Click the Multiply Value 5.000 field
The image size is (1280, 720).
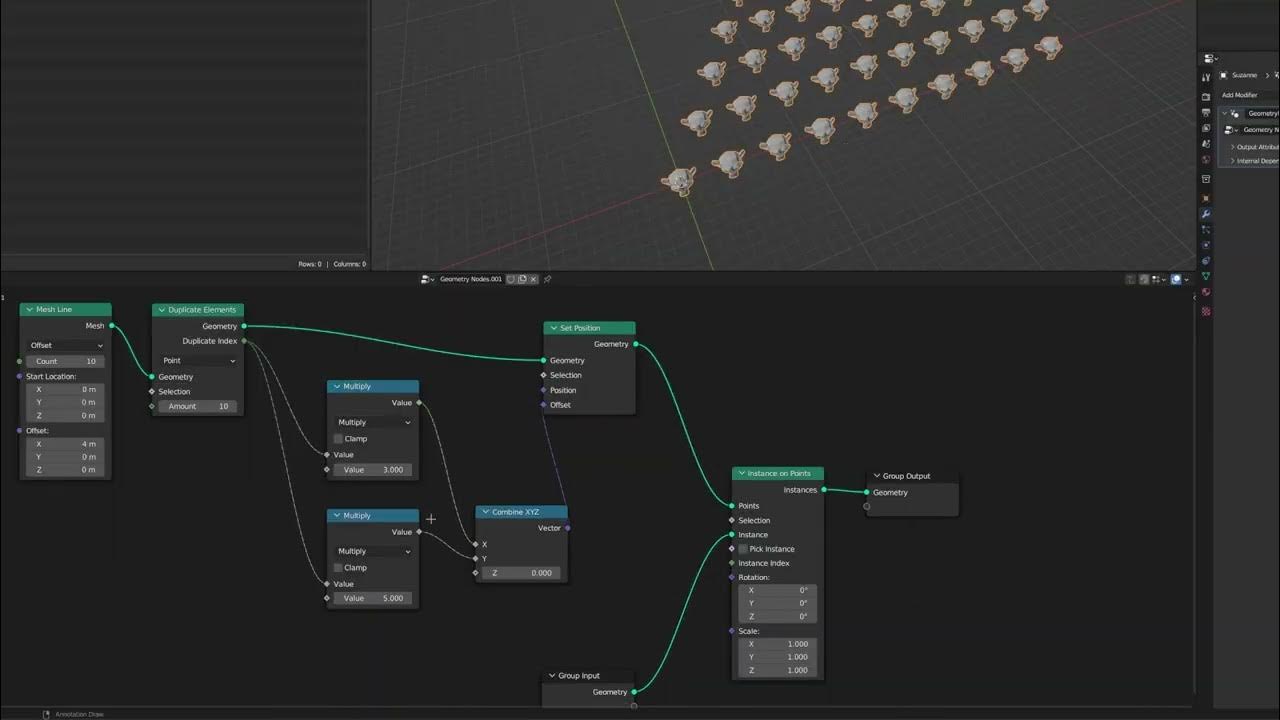(373, 598)
